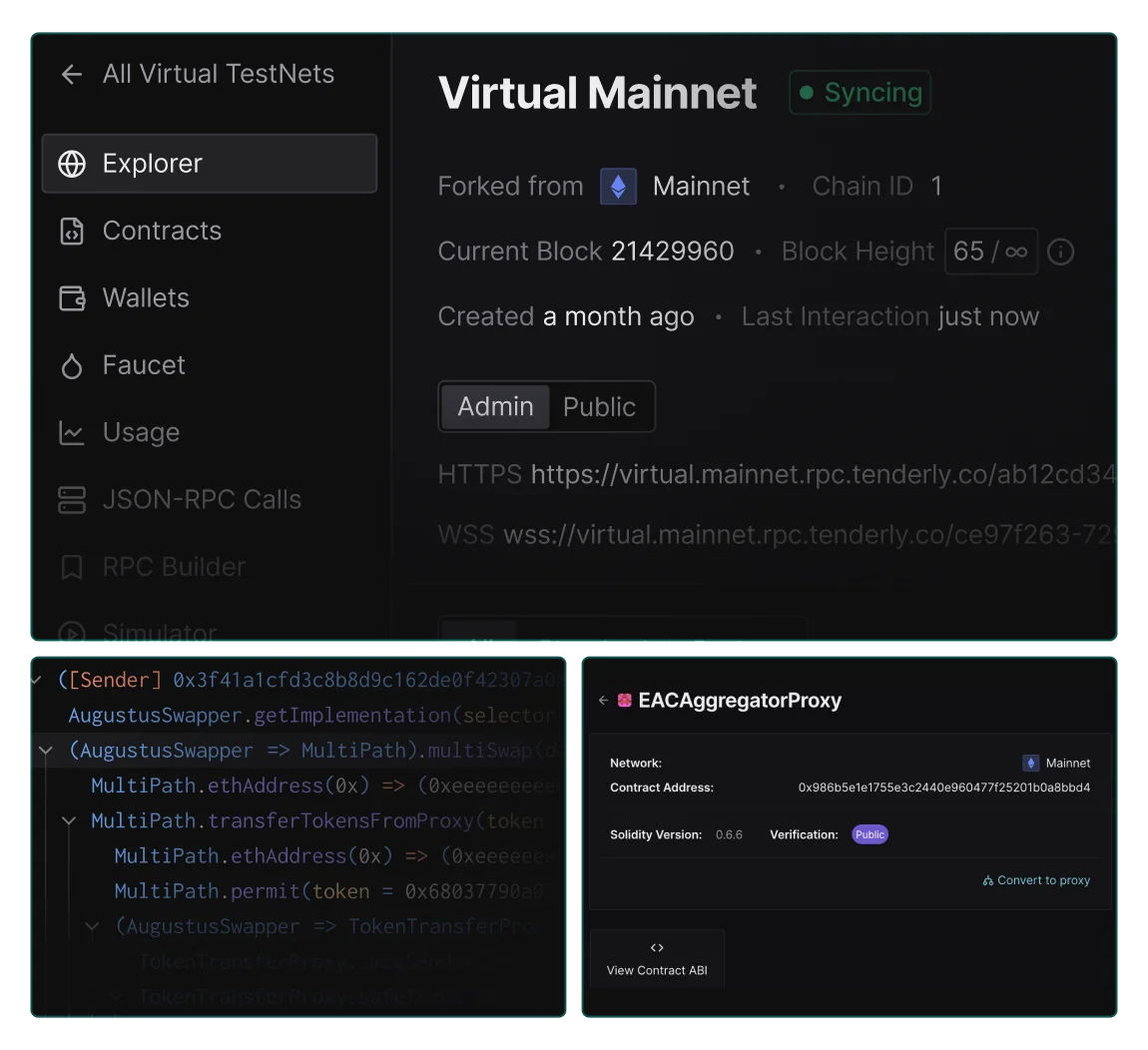The width and height of the screenshot is (1148, 1050).
Task: Click the Faucet droplet icon
Action: [72, 366]
